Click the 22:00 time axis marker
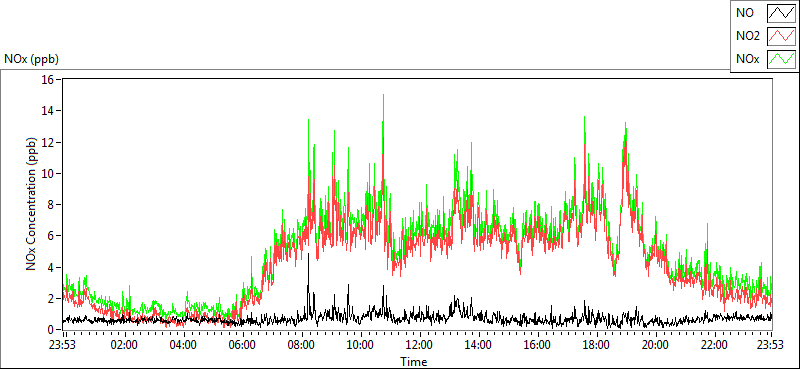Image resolution: width=800 pixels, height=369 pixels. tap(714, 344)
